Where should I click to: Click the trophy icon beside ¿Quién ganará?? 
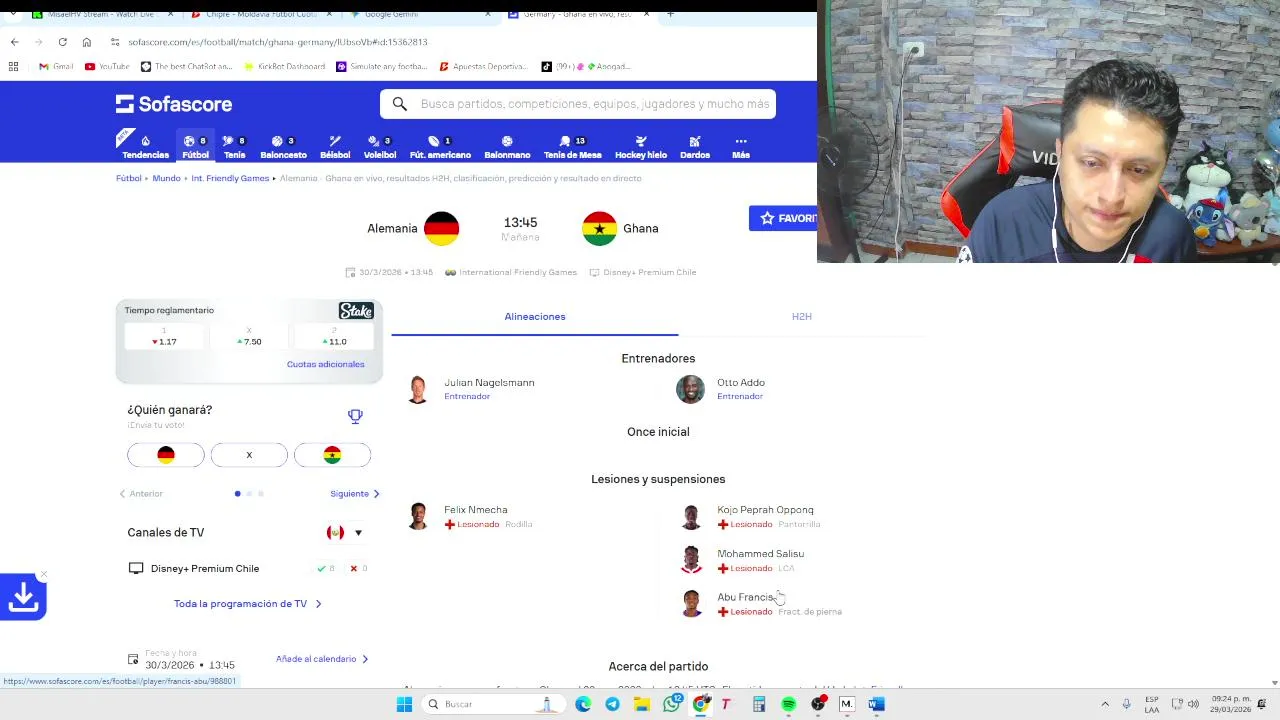pos(355,416)
